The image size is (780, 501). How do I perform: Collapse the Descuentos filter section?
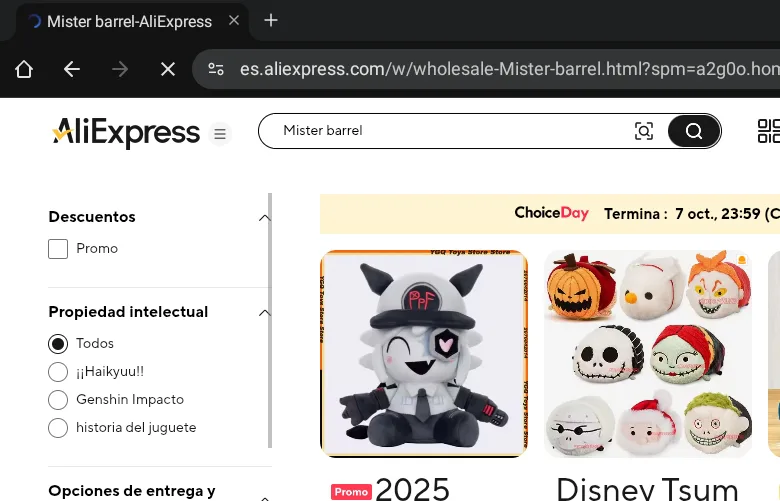pyautogui.click(x=264, y=217)
